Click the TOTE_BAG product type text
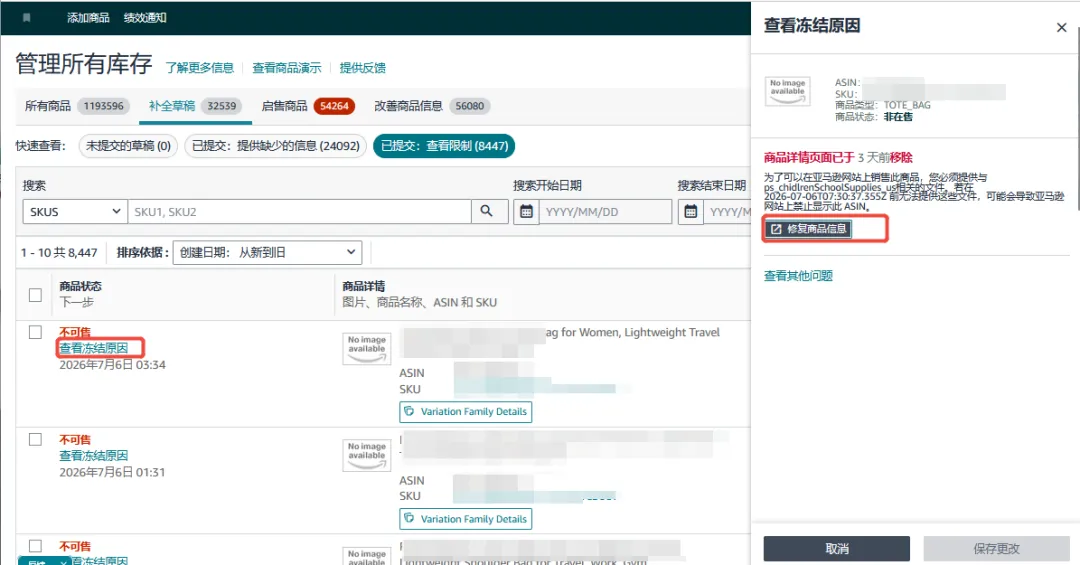 (x=907, y=105)
